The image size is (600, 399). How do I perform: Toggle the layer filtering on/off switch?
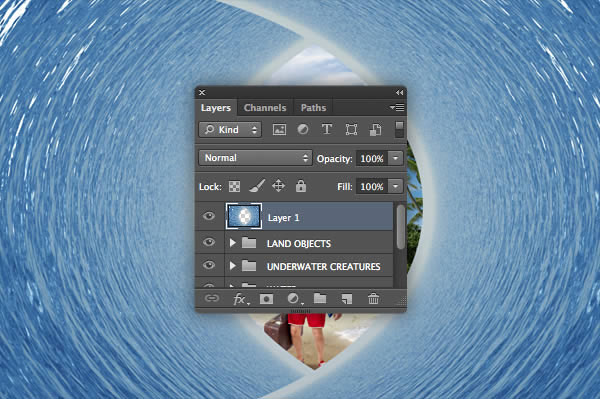point(399,129)
